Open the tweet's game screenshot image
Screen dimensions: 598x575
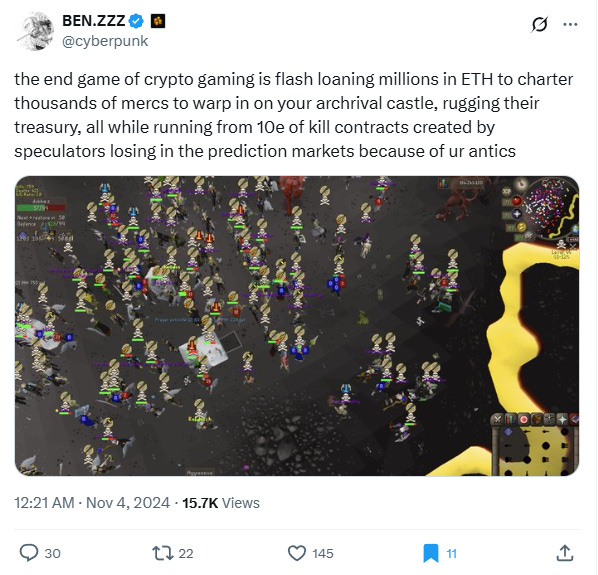(297, 326)
